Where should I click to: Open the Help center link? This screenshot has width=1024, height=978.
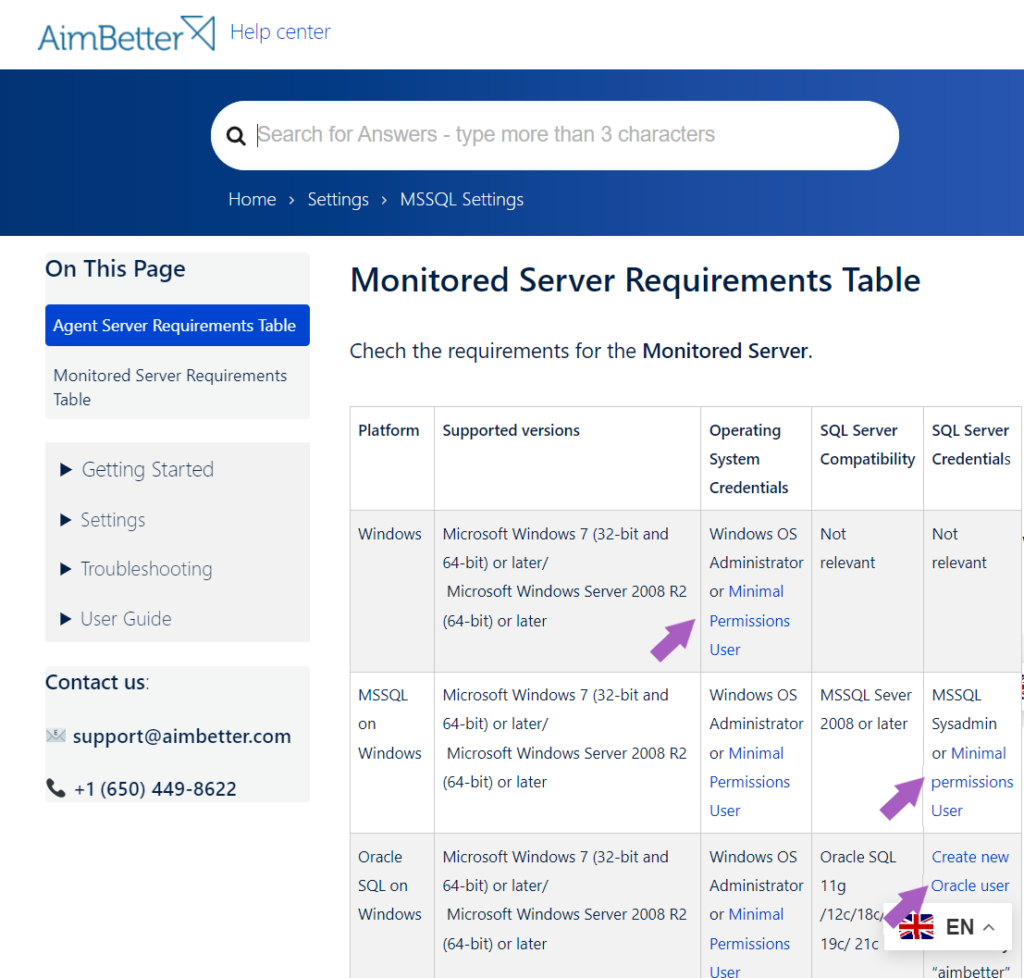pyautogui.click(x=280, y=31)
